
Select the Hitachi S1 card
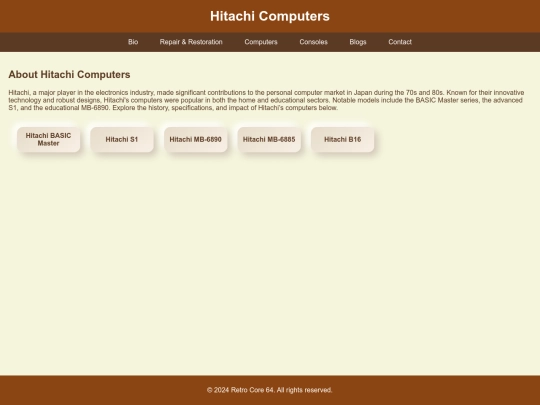[x=122, y=139]
